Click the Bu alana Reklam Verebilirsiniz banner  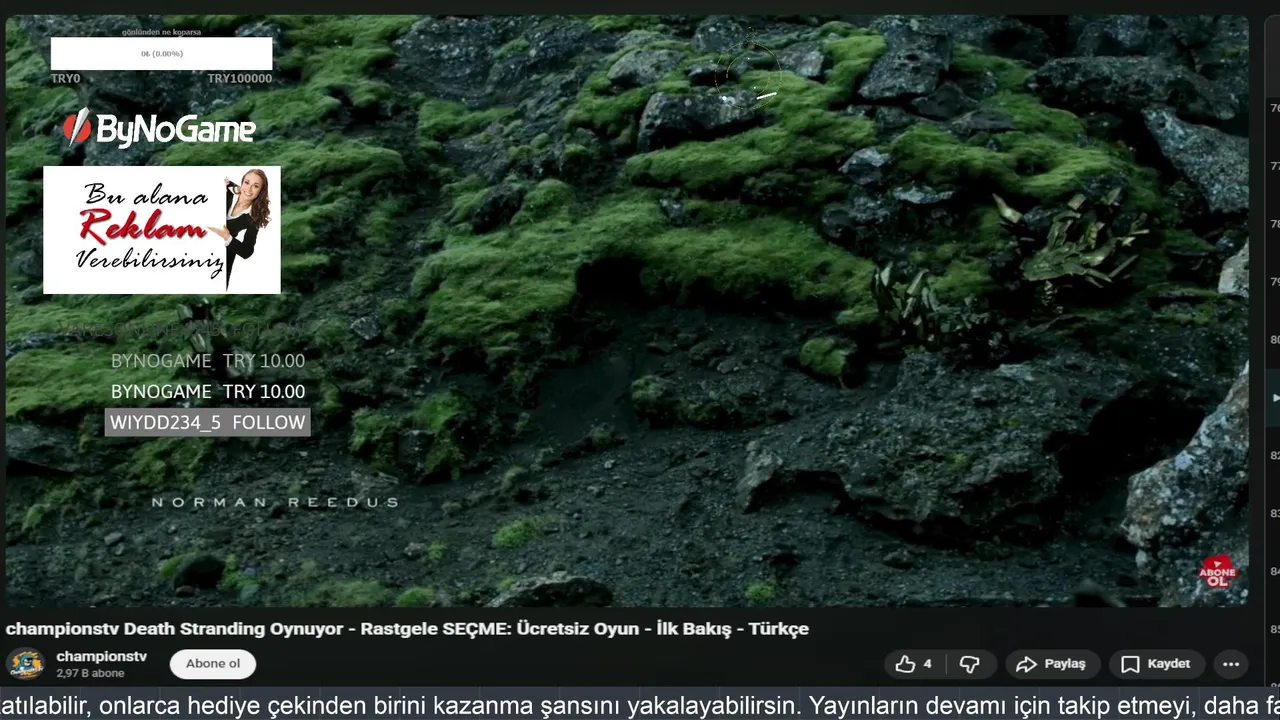(x=162, y=230)
